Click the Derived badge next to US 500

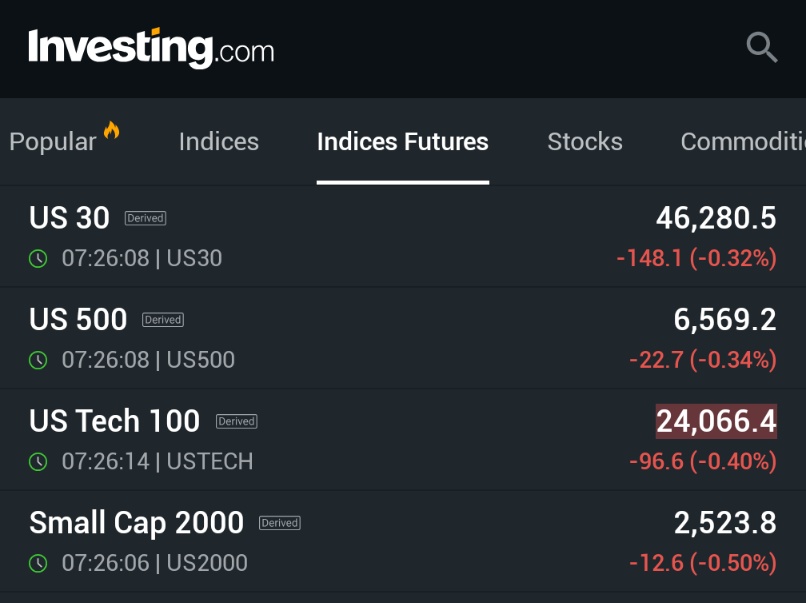163,320
